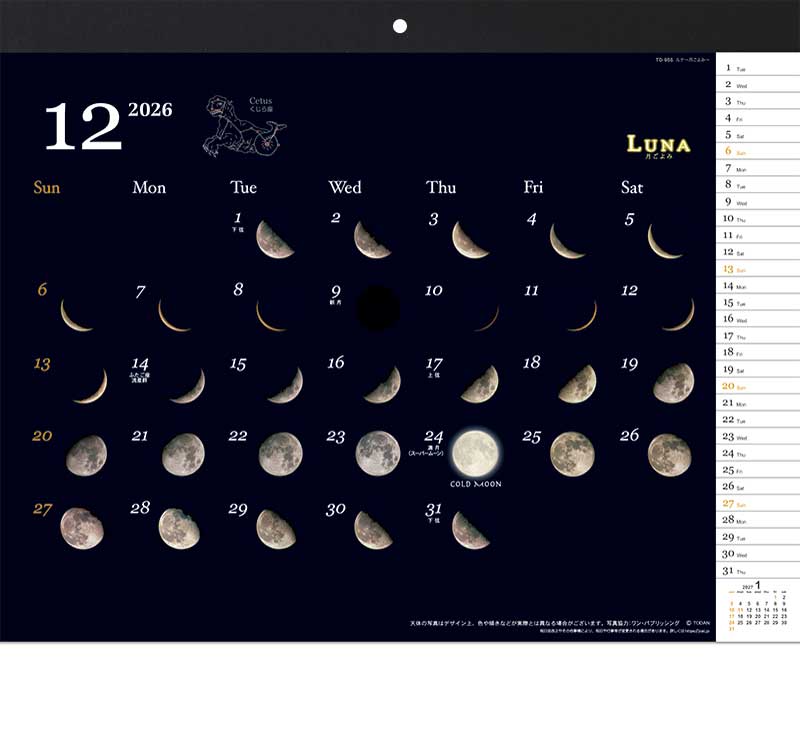800x747 pixels.
Task: Click date number 21 in the main grid
Action: click(140, 436)
